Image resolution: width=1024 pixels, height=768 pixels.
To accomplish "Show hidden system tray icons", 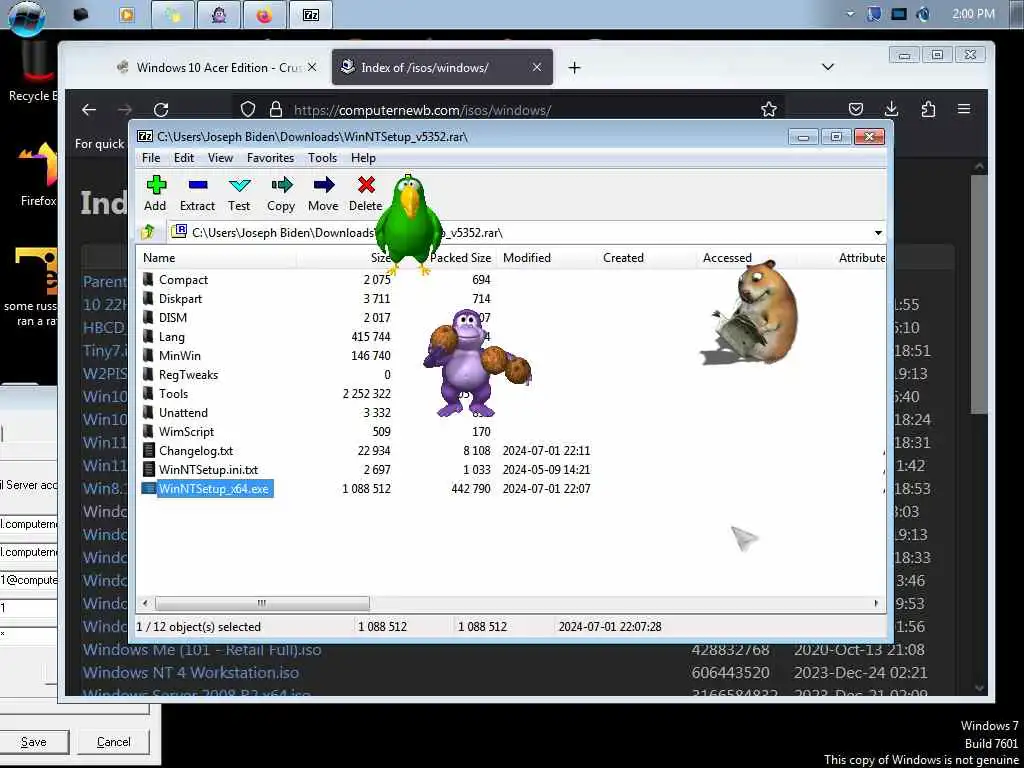I will (x=850, y=14).
